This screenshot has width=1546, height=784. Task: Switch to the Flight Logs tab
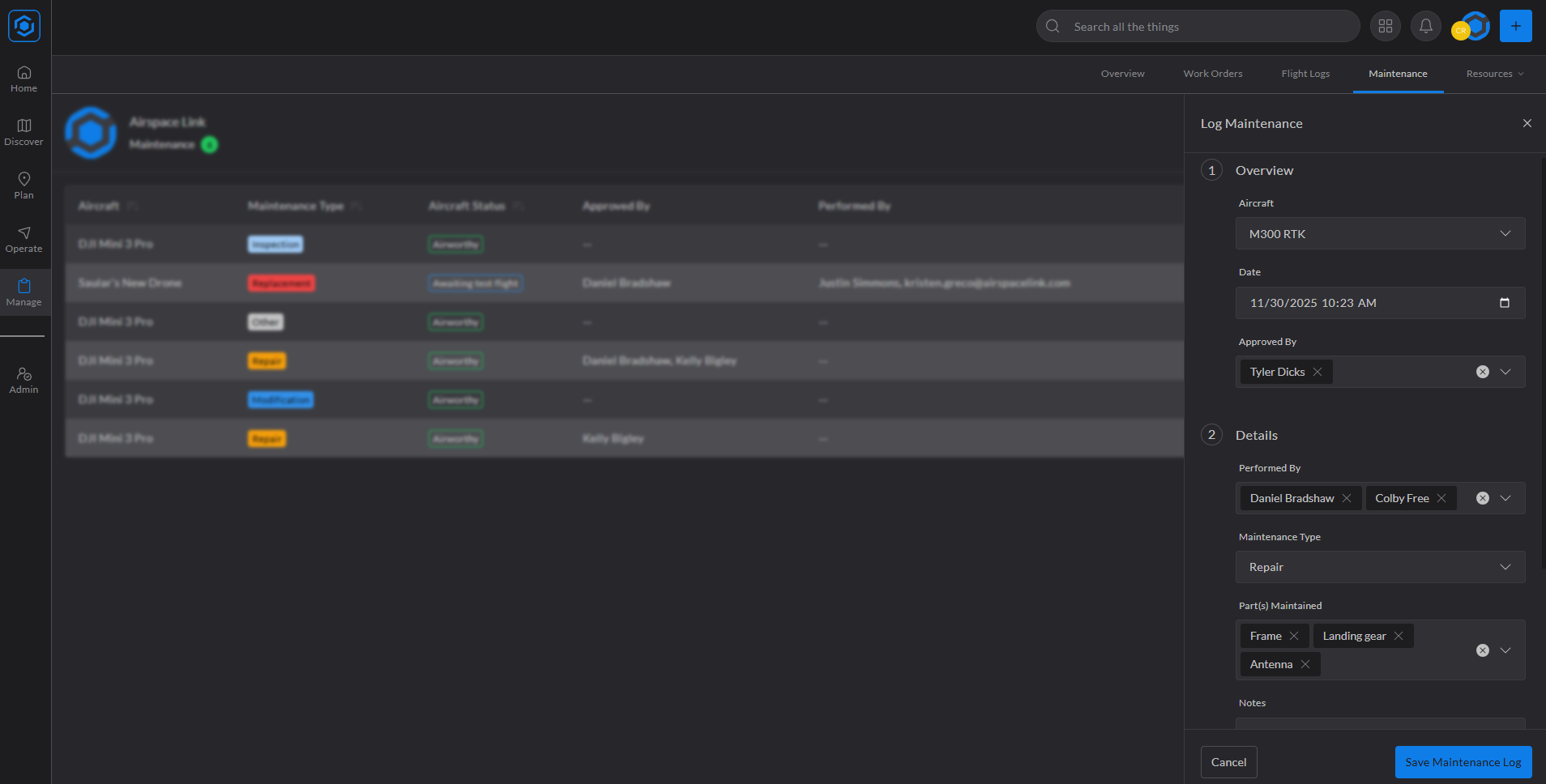point(1305,74)
